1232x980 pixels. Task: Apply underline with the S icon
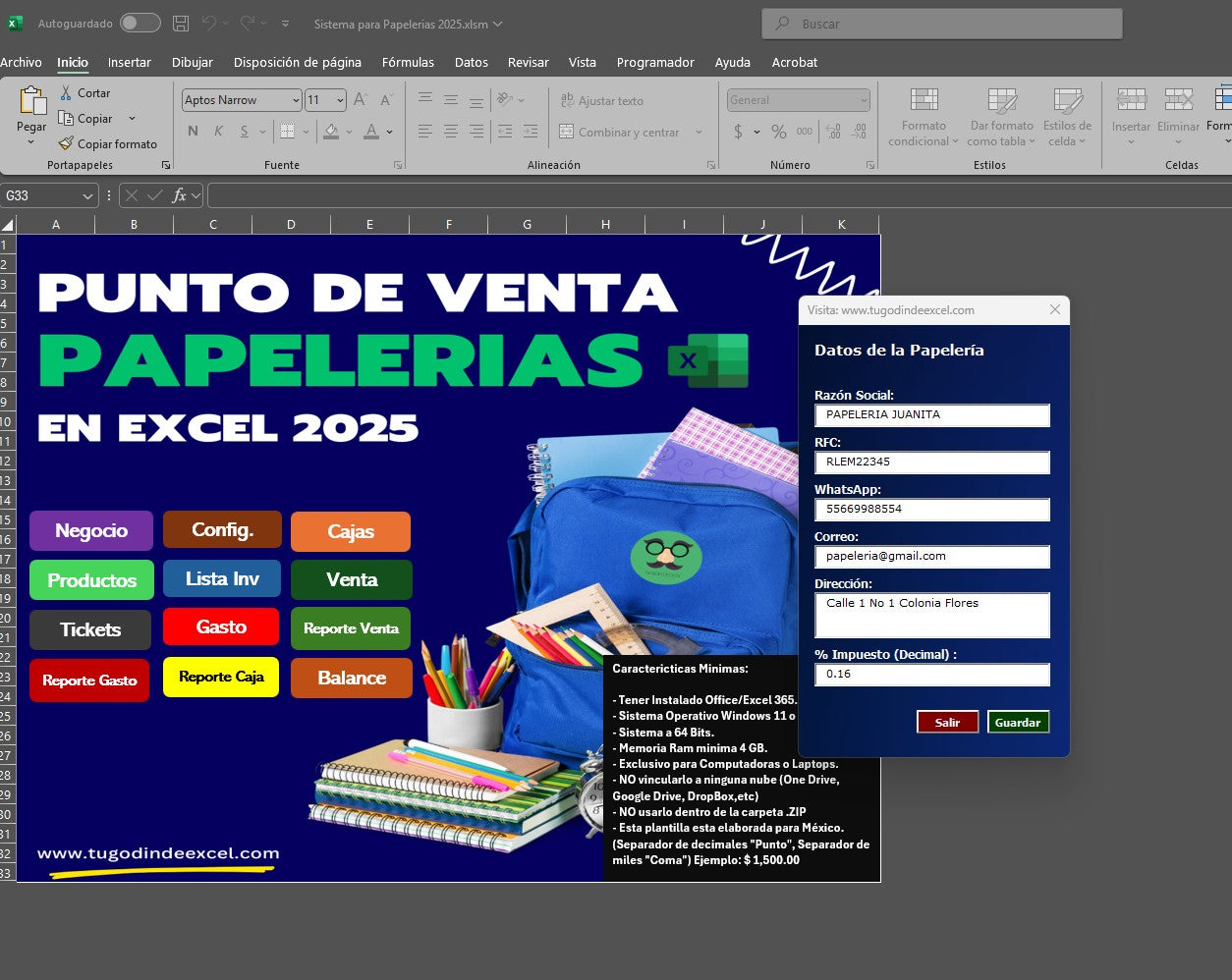coord(244,132)
